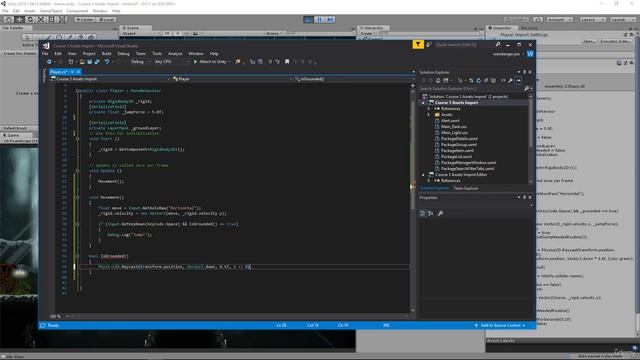This screenshot has height=360, width=640.
Task: Click Solution Explorer Refresh icon
Action: click(478, 81)
